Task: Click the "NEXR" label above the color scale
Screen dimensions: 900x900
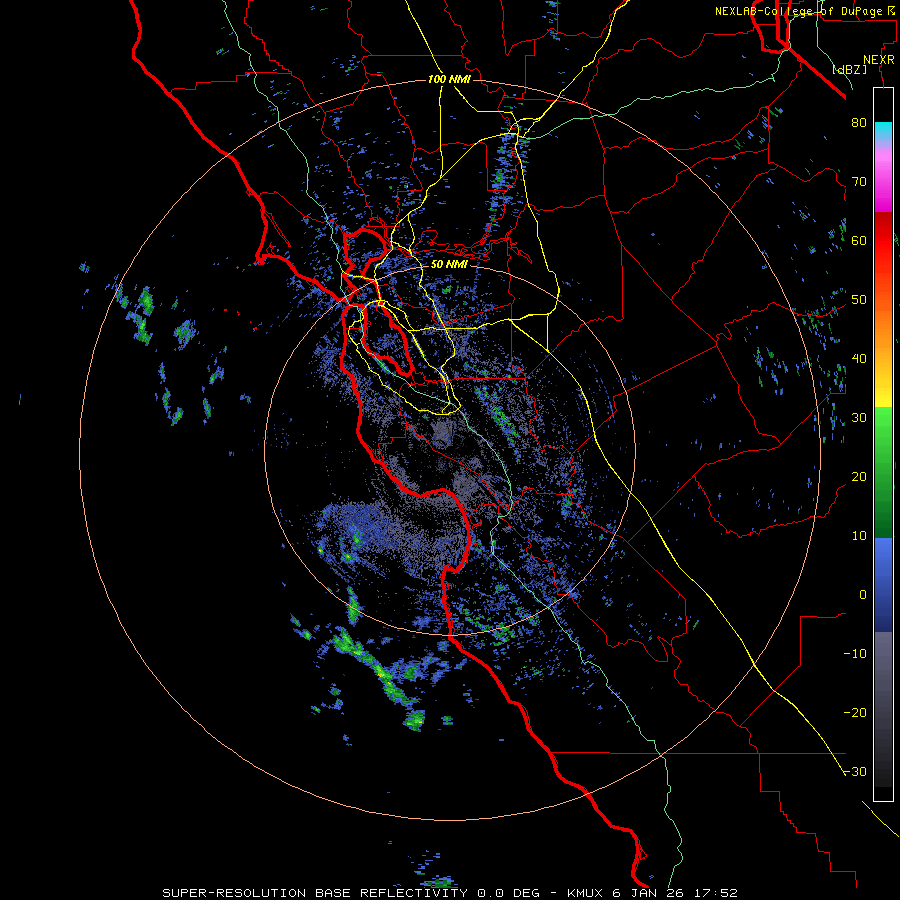Action: tap(878, 60)
